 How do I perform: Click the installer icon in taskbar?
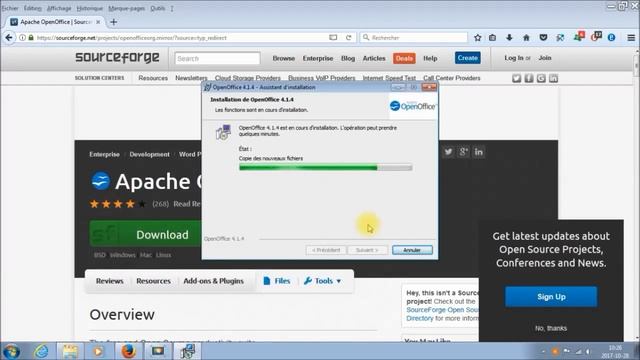pyautogui.click(x=188, y=351)
